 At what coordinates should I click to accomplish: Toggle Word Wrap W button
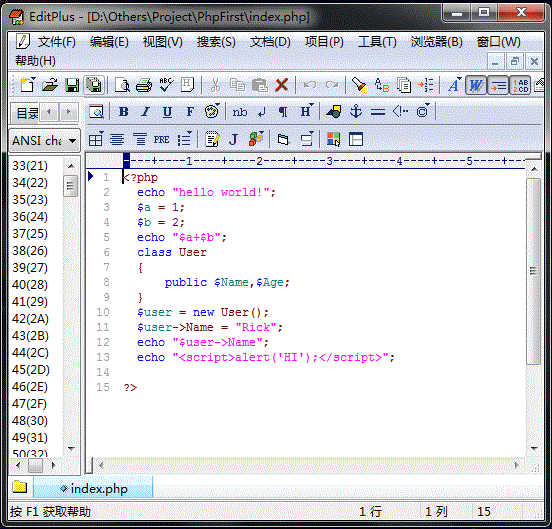[476, 85]
